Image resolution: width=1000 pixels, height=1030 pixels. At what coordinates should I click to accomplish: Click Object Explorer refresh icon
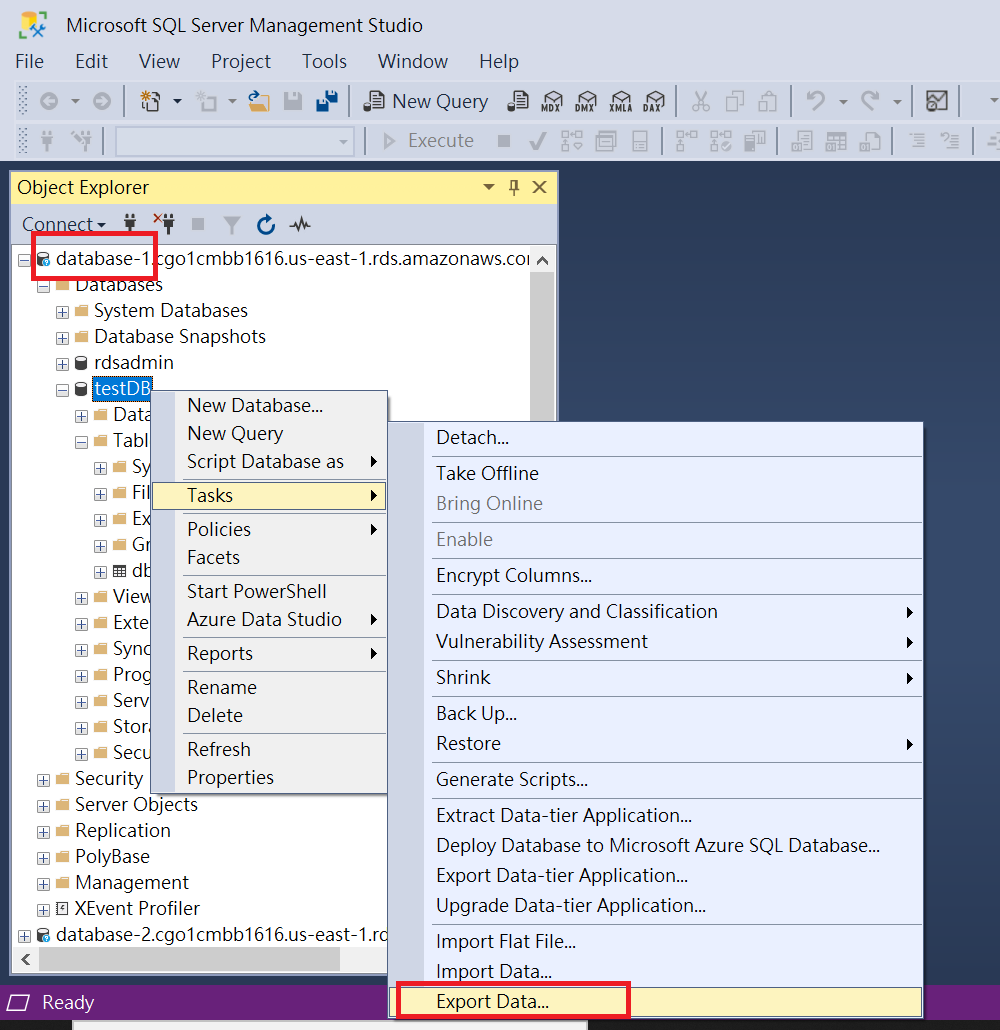[x=265, y=225]
